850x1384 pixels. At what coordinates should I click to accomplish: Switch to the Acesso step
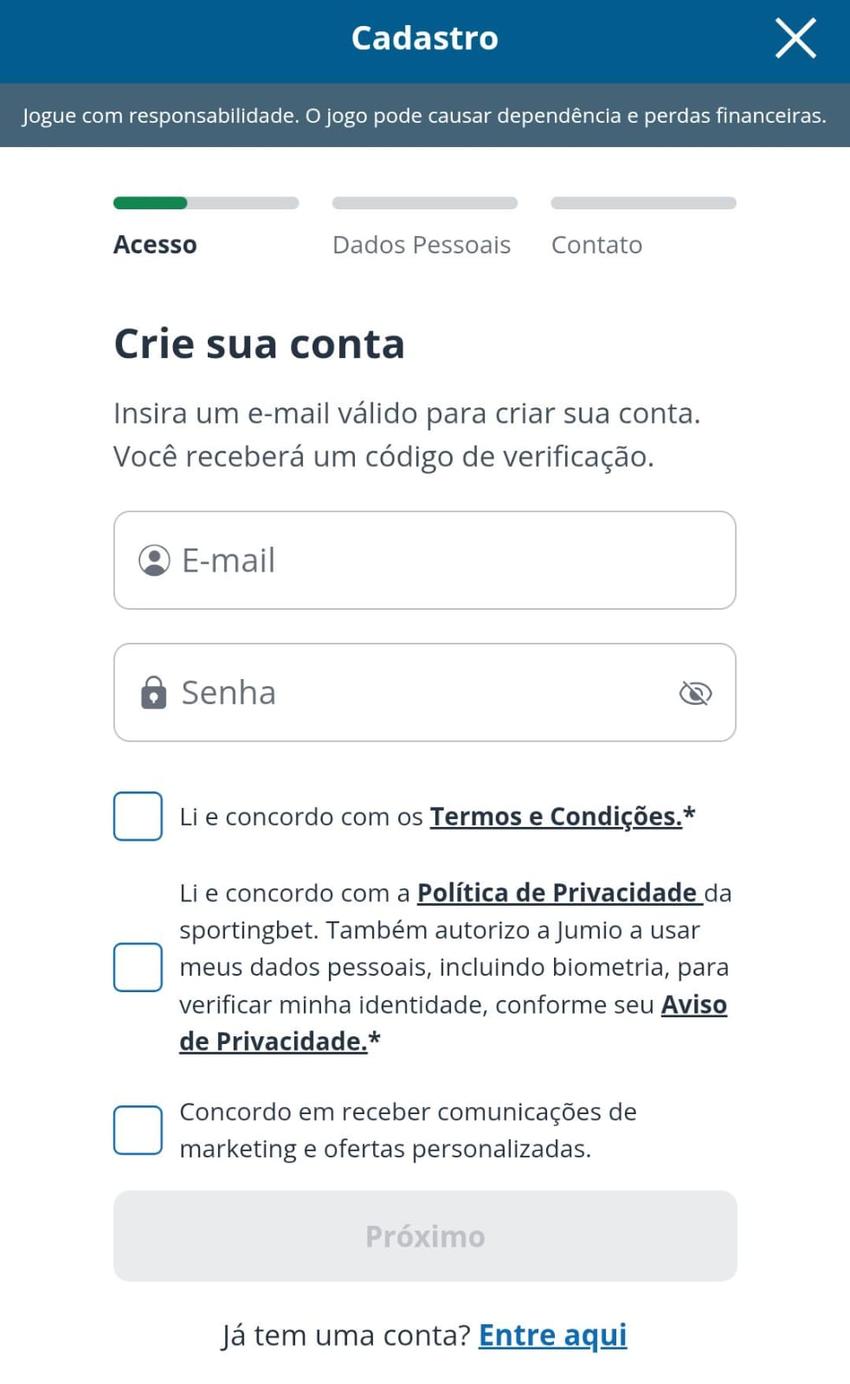pyautogui.click(x=155, y=243)
